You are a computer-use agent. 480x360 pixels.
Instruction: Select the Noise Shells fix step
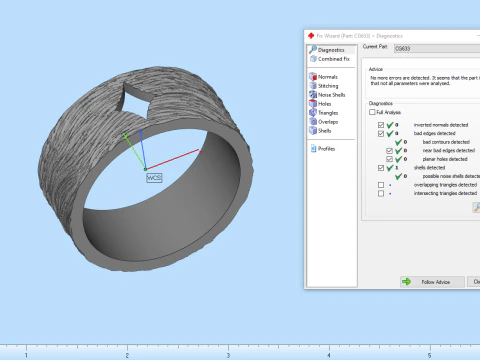click(x=327, y=95)
